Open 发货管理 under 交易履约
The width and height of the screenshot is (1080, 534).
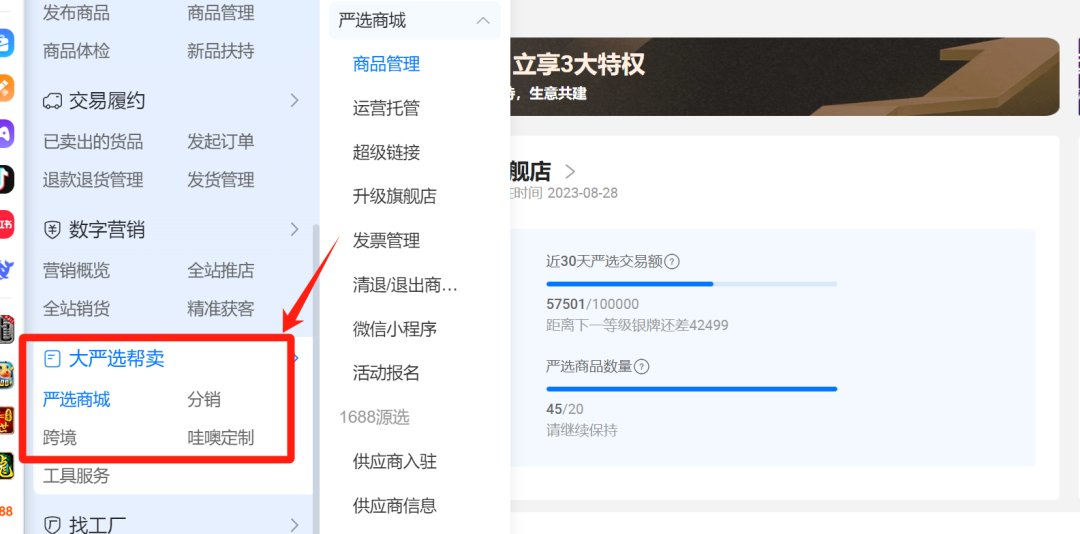point(221,181)
